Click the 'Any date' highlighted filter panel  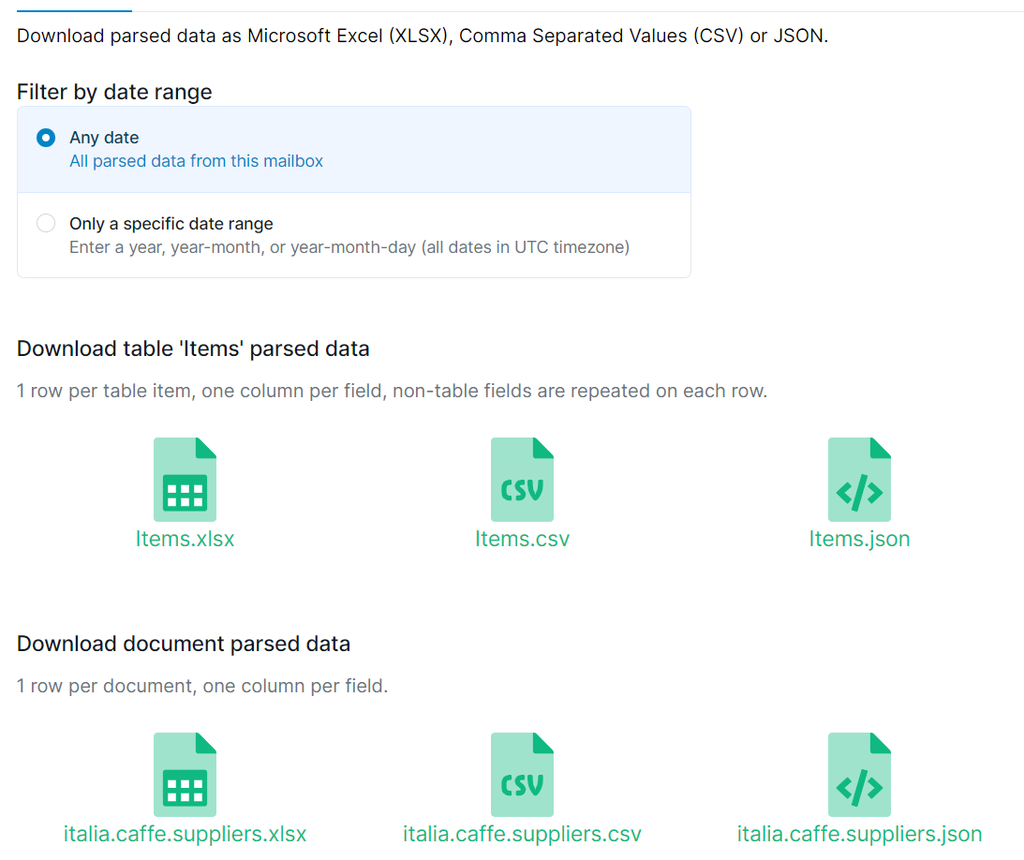pos(353,148)
